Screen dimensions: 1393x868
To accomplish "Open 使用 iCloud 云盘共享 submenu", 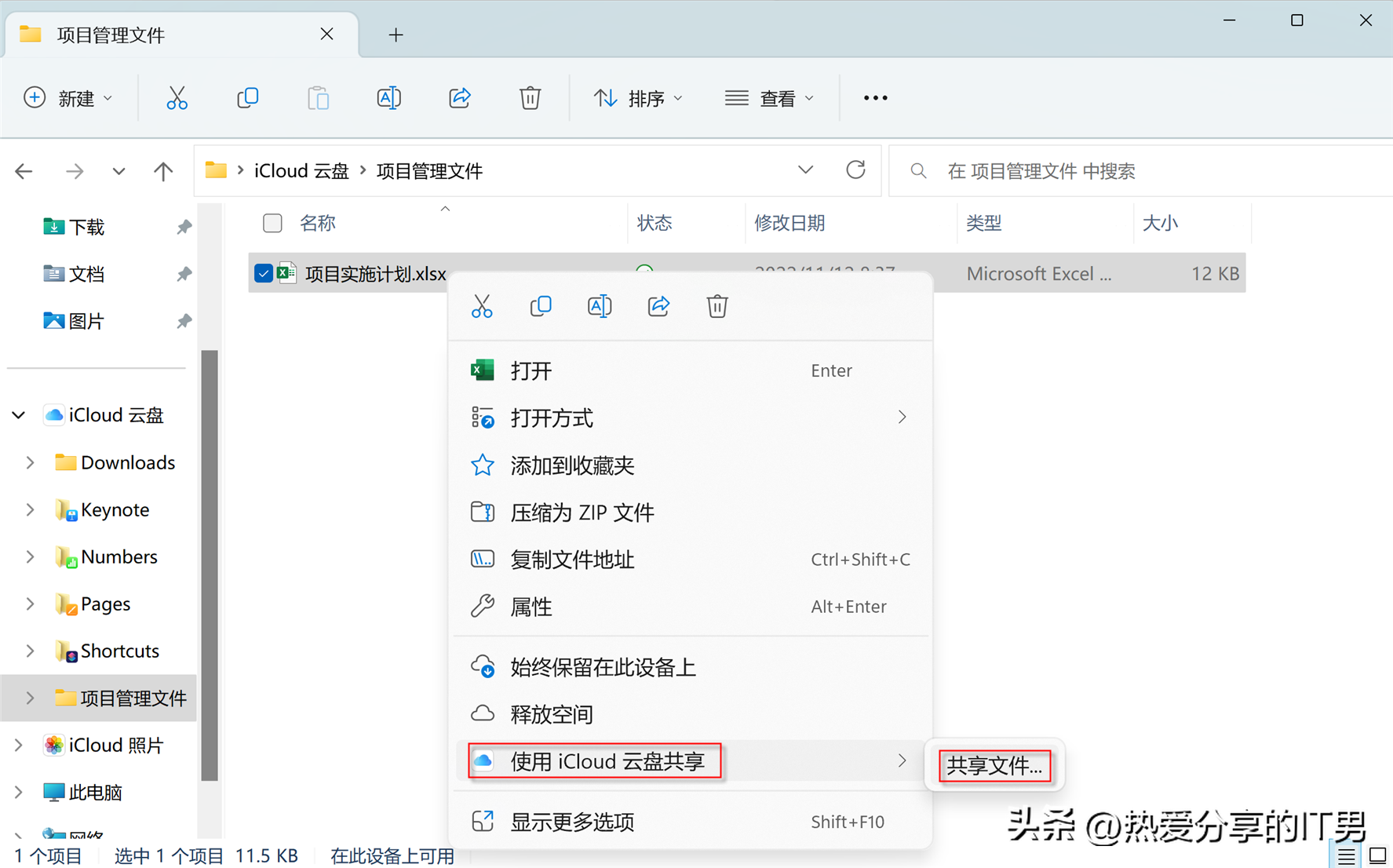I will [690, 761].
